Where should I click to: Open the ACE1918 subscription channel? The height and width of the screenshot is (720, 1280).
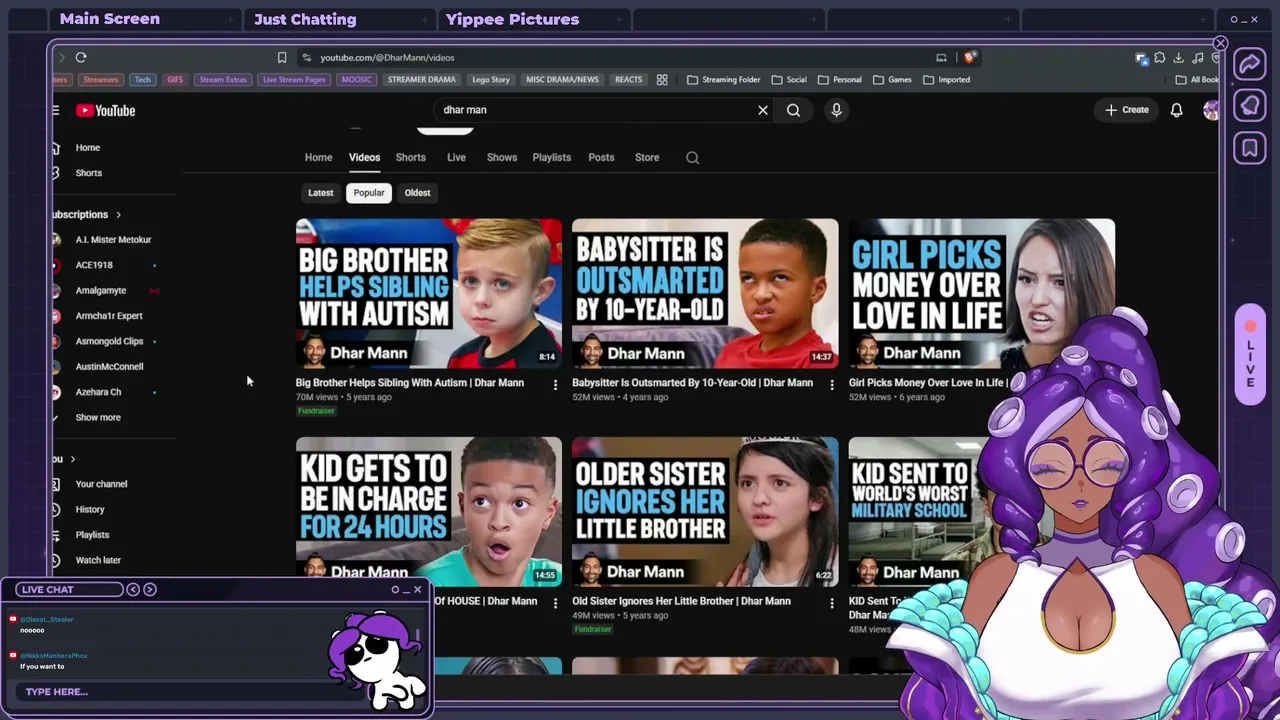click(x=94, y=265)
